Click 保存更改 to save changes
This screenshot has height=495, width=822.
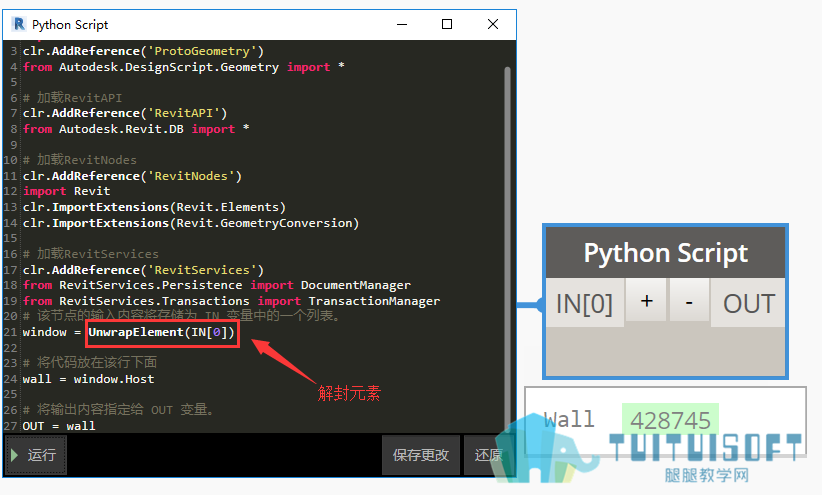click(420, 455)
